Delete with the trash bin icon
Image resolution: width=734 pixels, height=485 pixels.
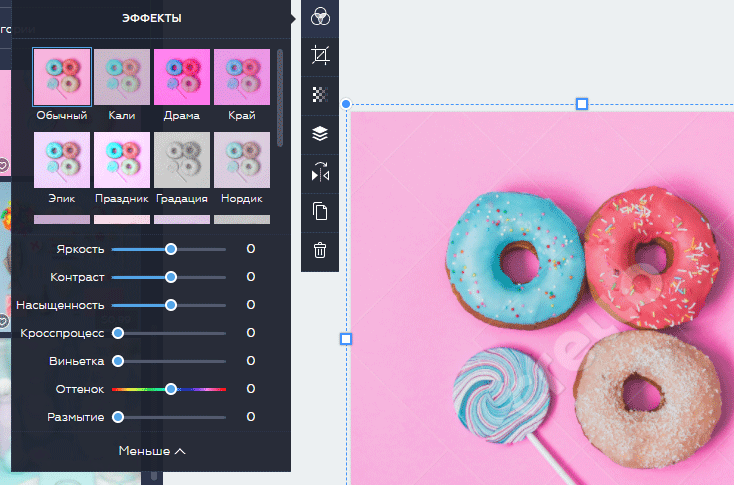(320, 250)
